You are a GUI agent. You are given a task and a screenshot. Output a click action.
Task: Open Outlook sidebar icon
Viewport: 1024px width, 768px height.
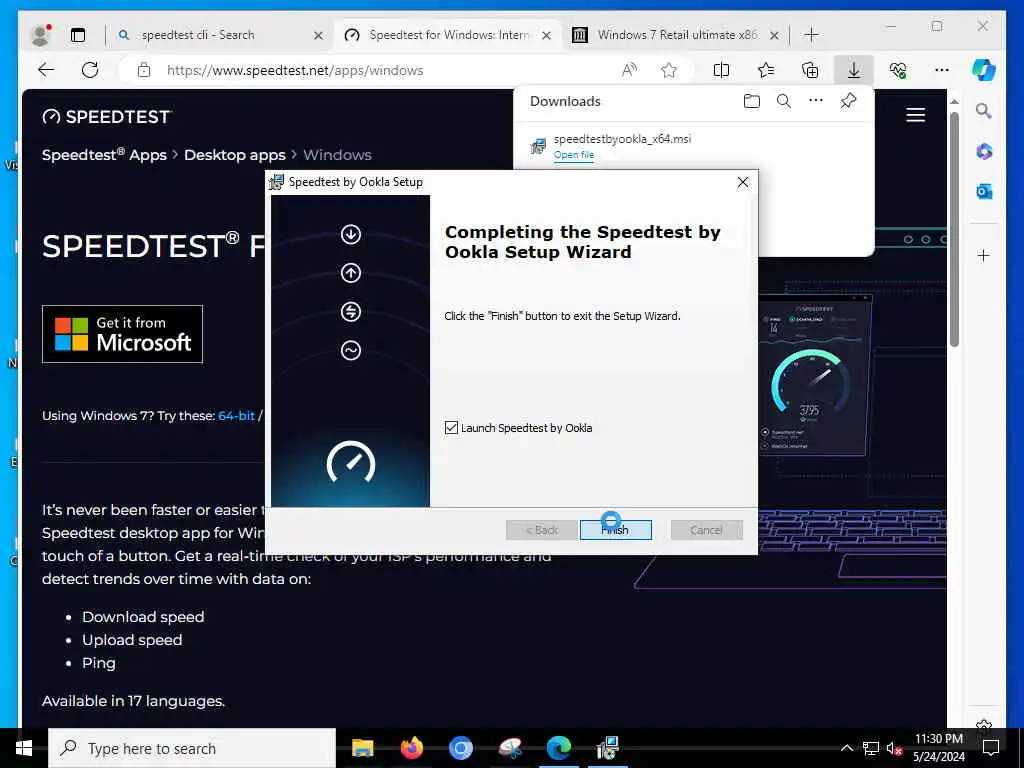[x=984, y=191]
